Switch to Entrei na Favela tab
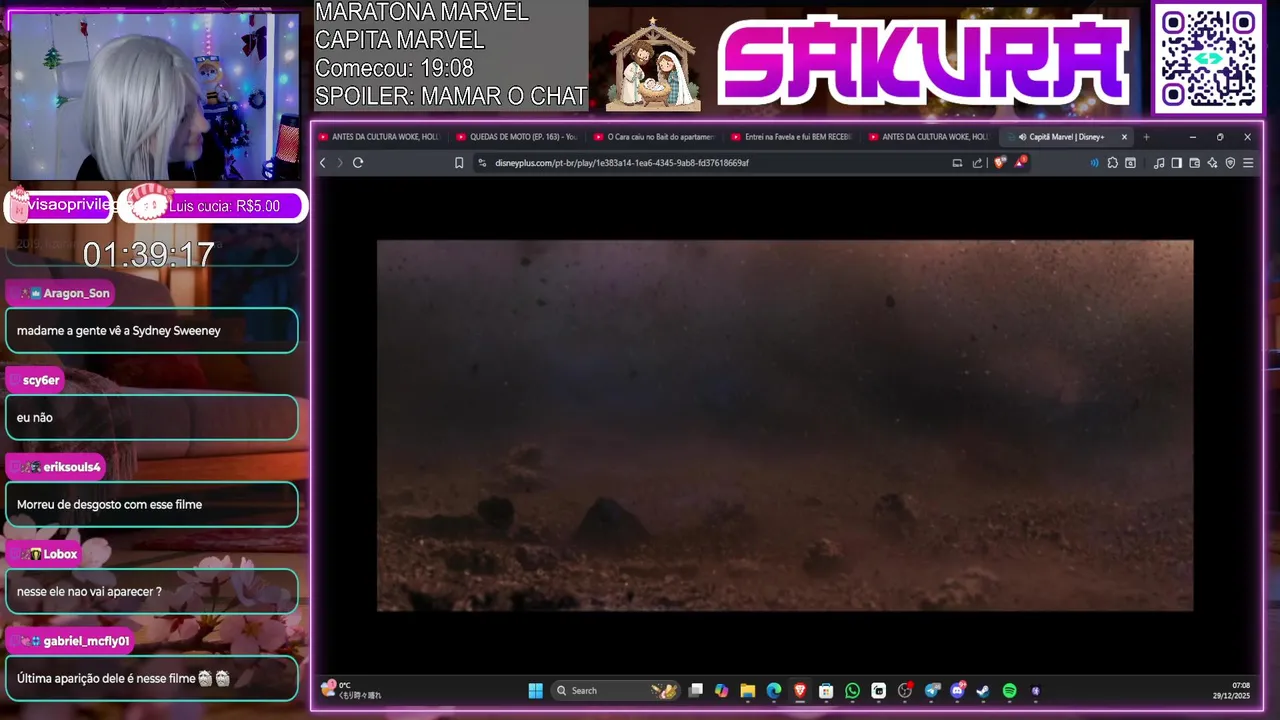This screenshot has height=720, width=1280. (x=792, y=137)
